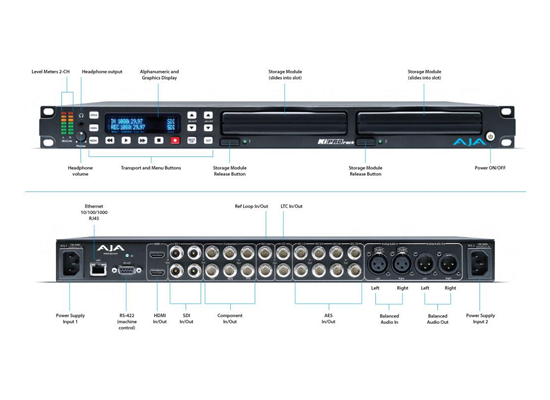Click the 'Alphanumeric and Graphics Display' label
The width and height of the screenshot is (550, 400).
[159, 75]
